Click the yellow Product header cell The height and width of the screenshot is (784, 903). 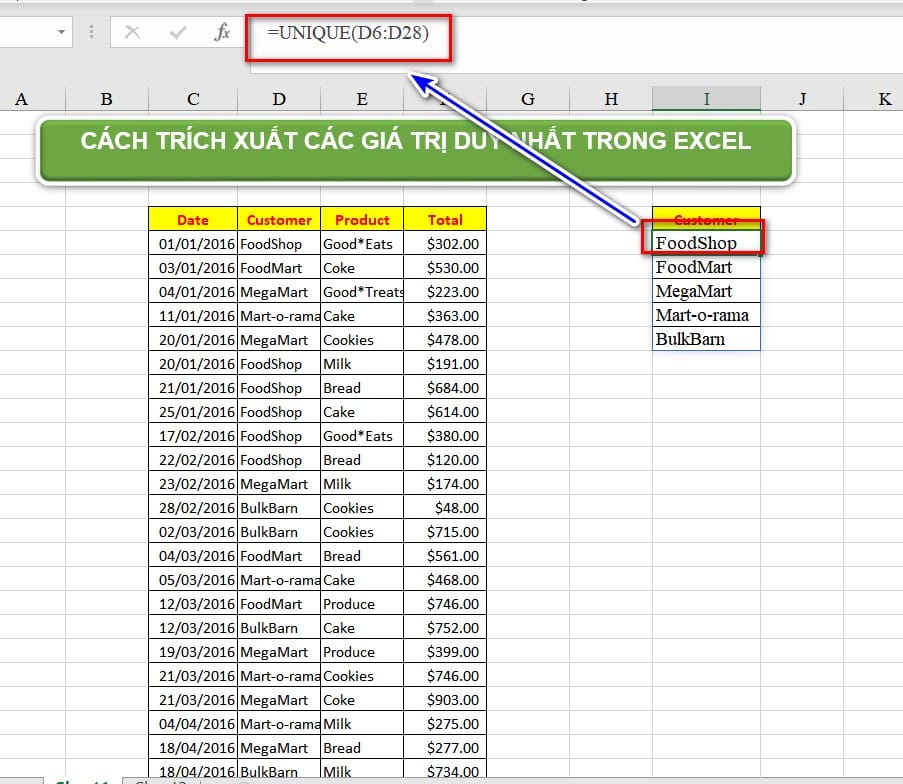tap(362, 220)
